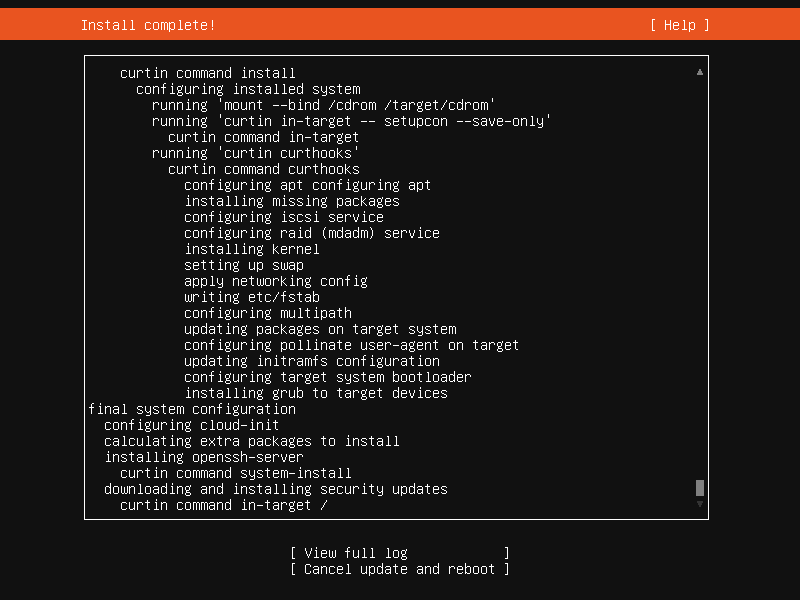Open the Help menu in header

tap(679, 25)
